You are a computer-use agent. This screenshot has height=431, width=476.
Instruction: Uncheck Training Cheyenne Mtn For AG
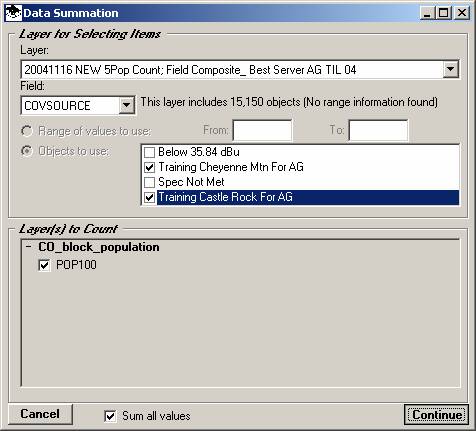pos(149,167)
